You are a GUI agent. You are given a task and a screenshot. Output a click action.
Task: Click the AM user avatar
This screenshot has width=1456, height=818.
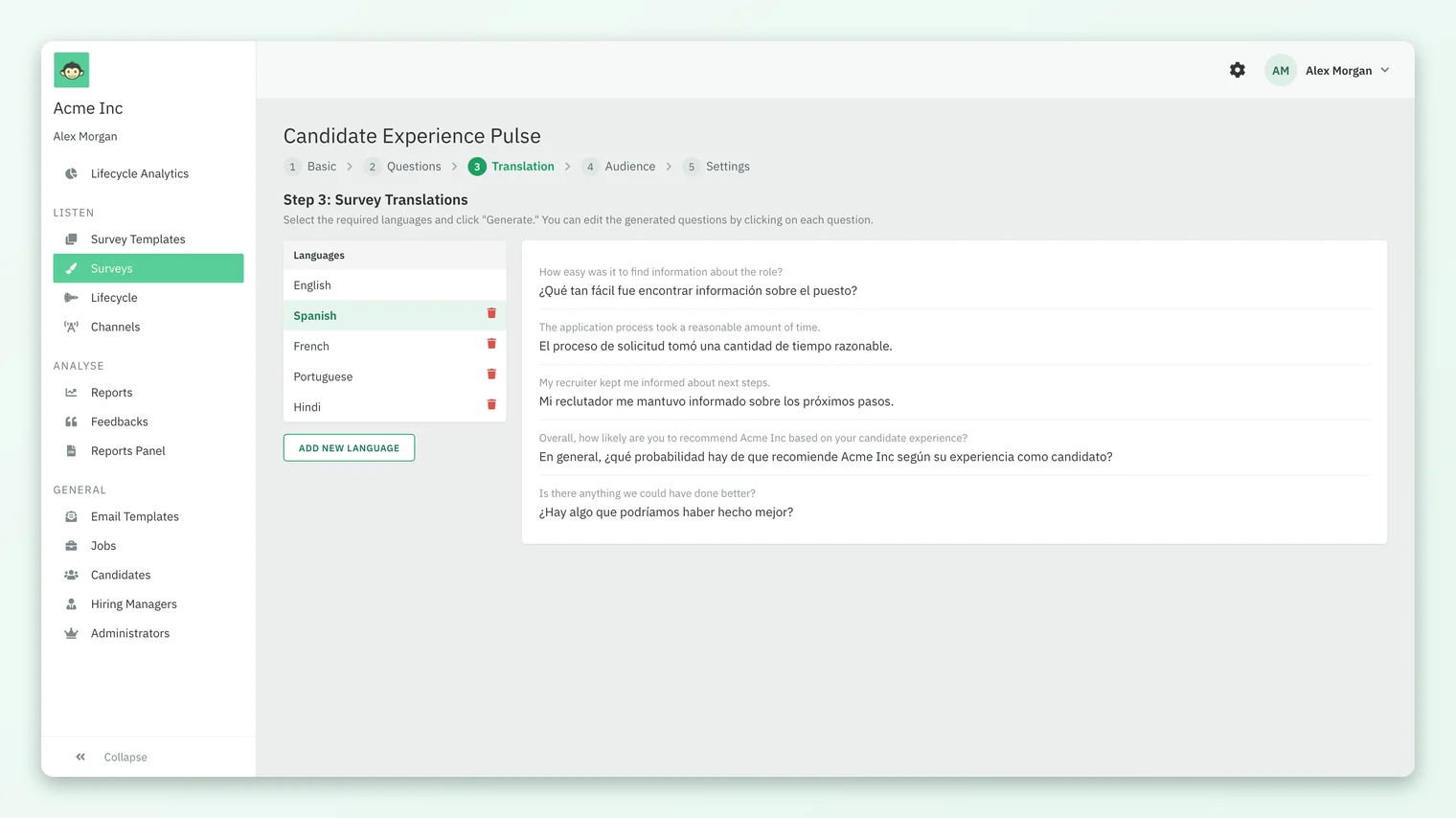click(x=1281, y=70)
